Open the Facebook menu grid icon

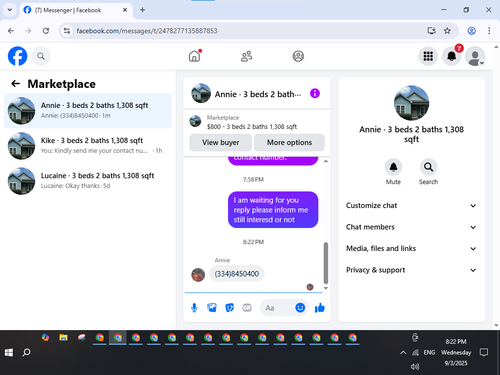[428, 56]
